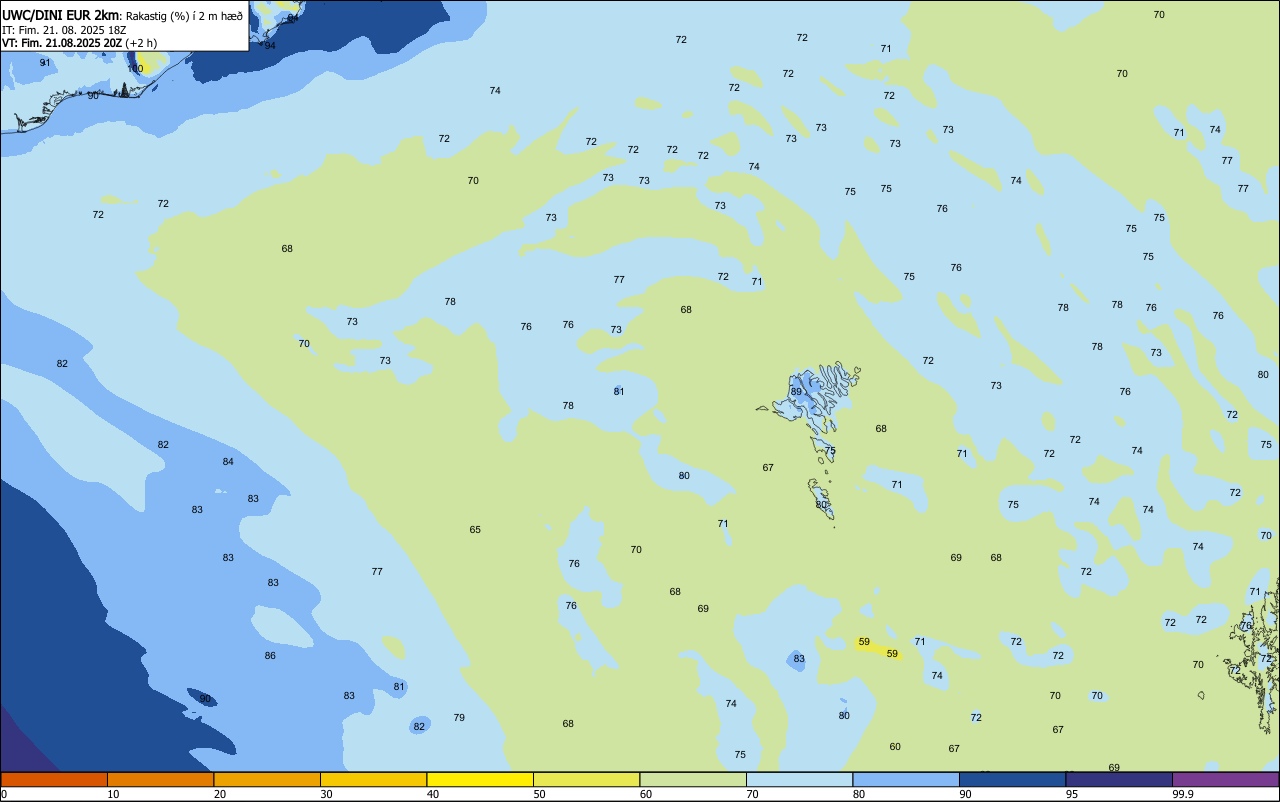
Task: Click the humidity value 91 near the coastline
Action: point(45,63)
